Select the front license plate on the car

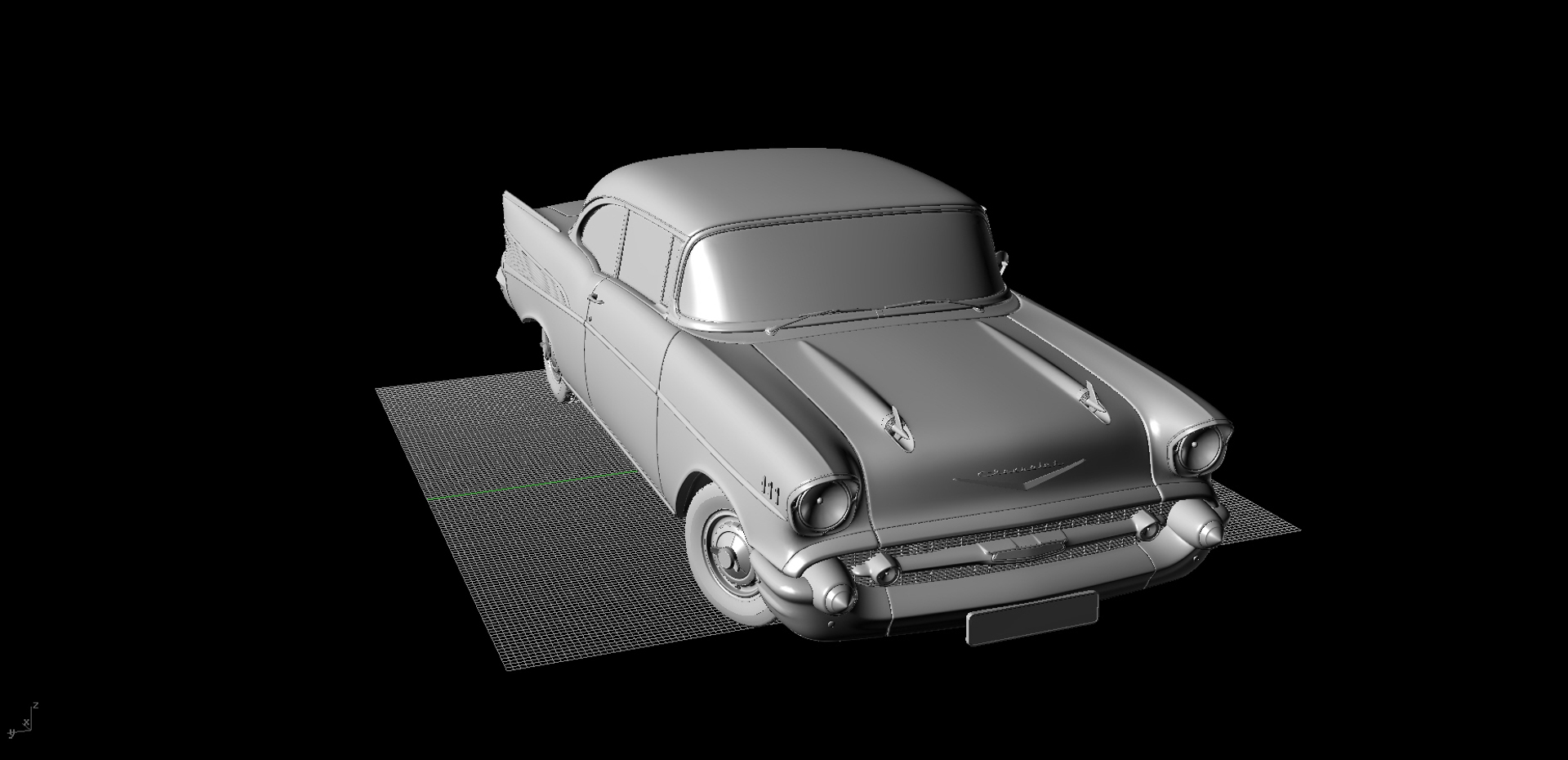point(1031,619)
